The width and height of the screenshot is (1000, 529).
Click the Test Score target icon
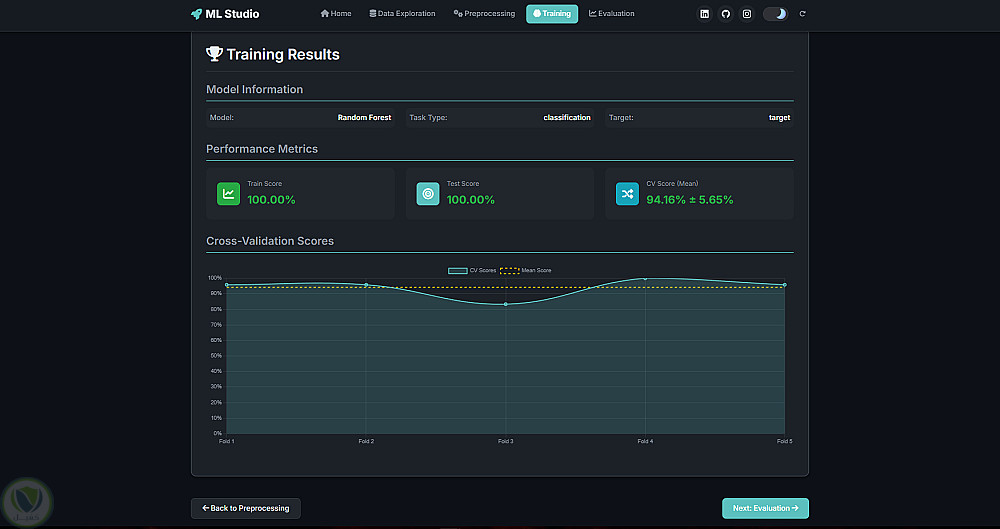click(x=428, y=194)
